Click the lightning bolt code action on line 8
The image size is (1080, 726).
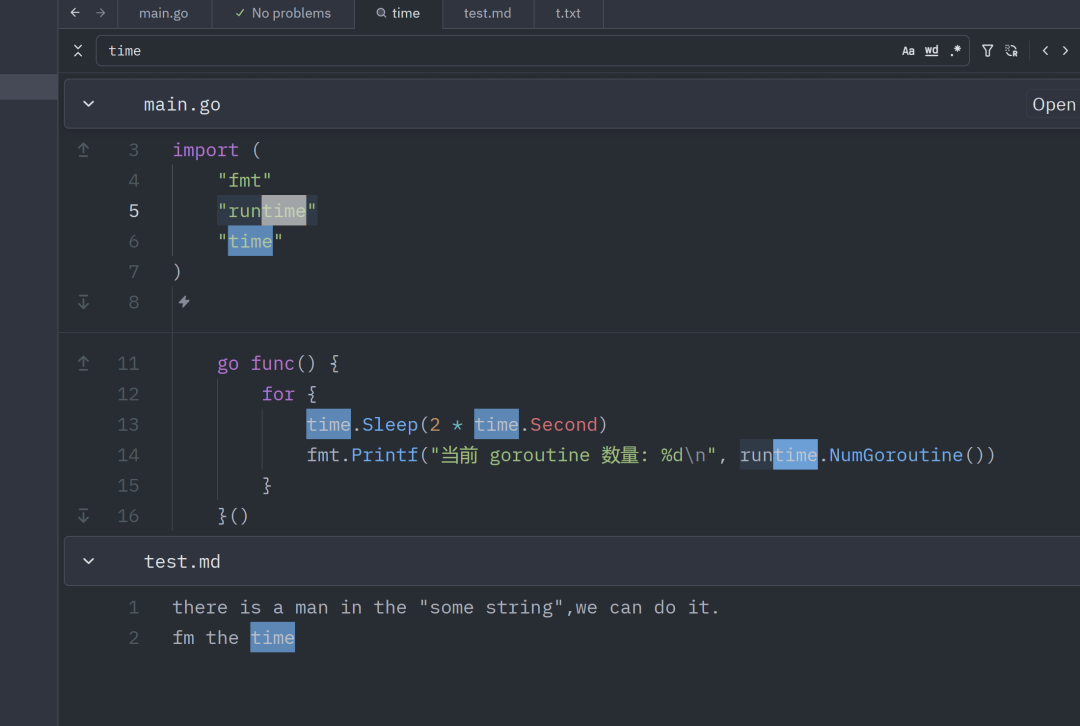(184, 302)
